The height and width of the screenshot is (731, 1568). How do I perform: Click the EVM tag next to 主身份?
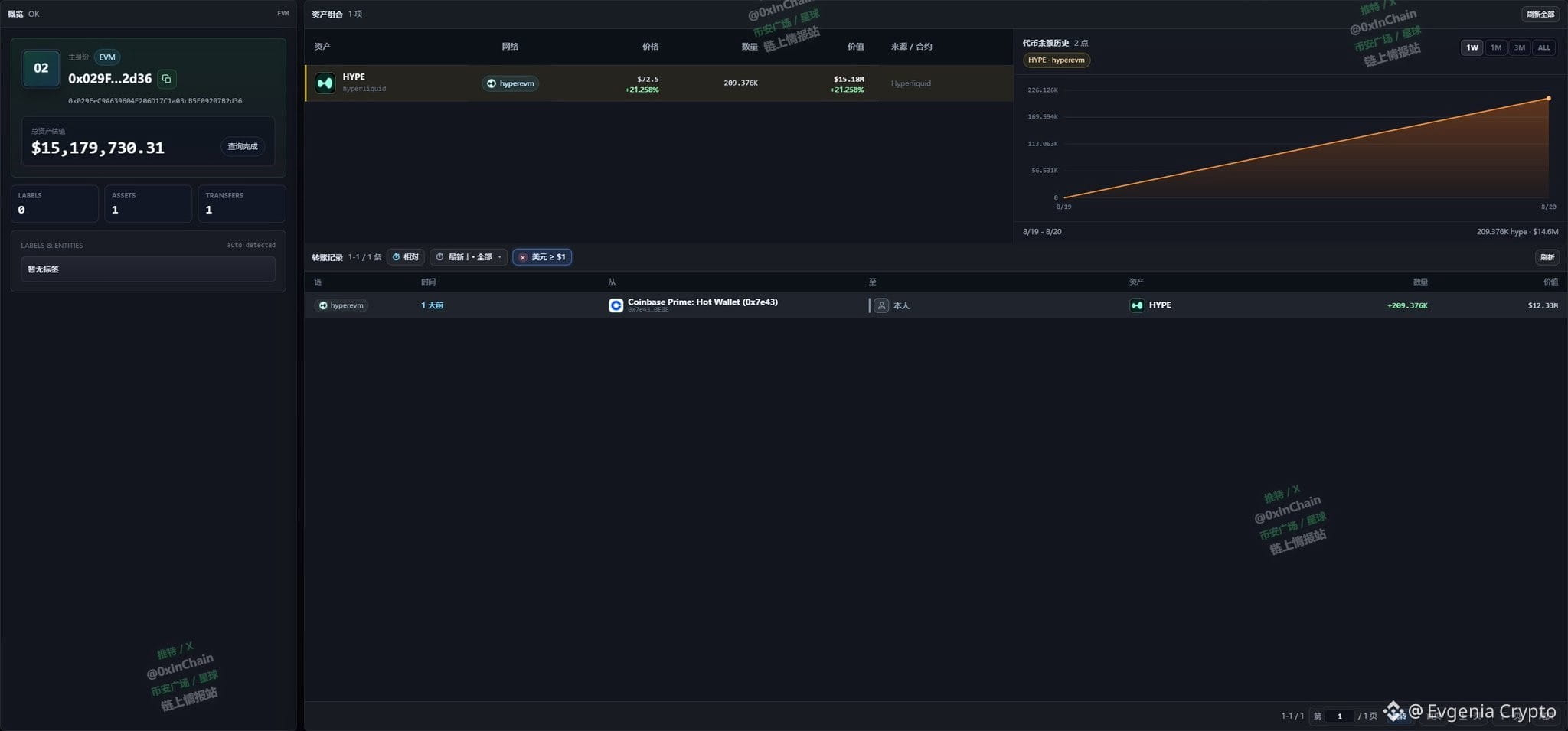pyautogui.click(x=107, y=57)
